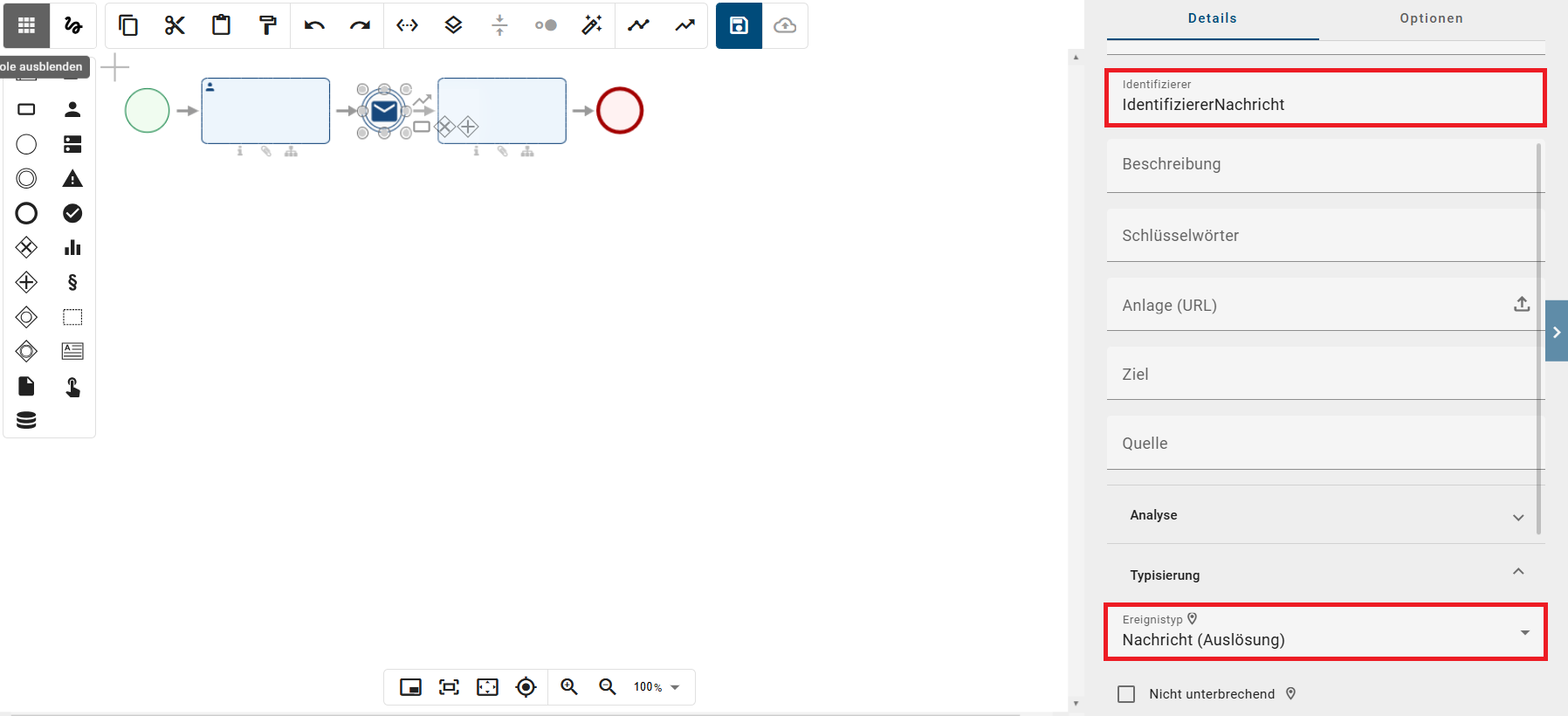Click the dashed frame fullscreen icon

click(487, 687)
